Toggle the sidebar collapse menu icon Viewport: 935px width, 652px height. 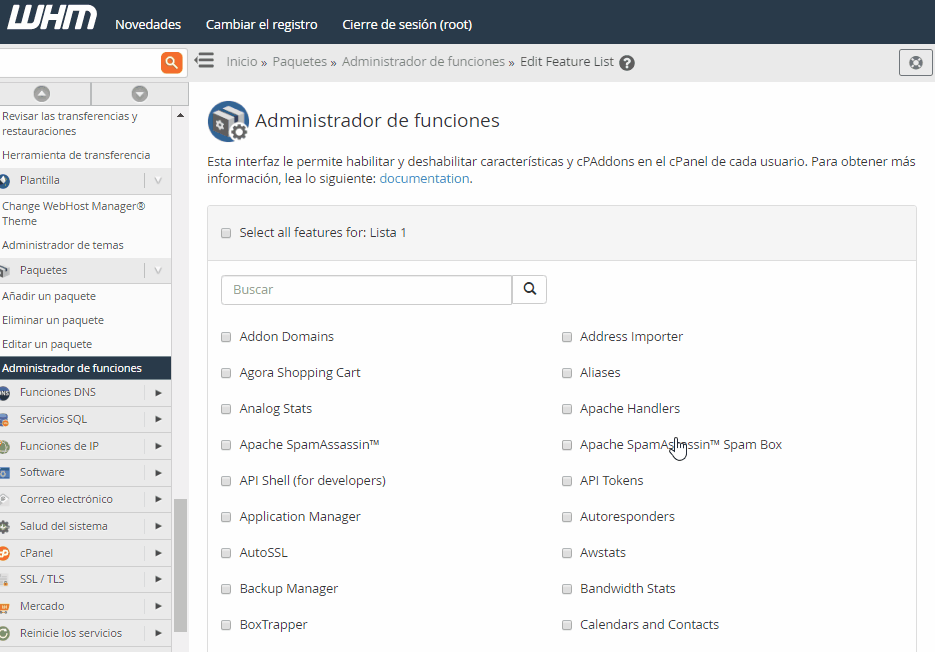tap(205, 60)
